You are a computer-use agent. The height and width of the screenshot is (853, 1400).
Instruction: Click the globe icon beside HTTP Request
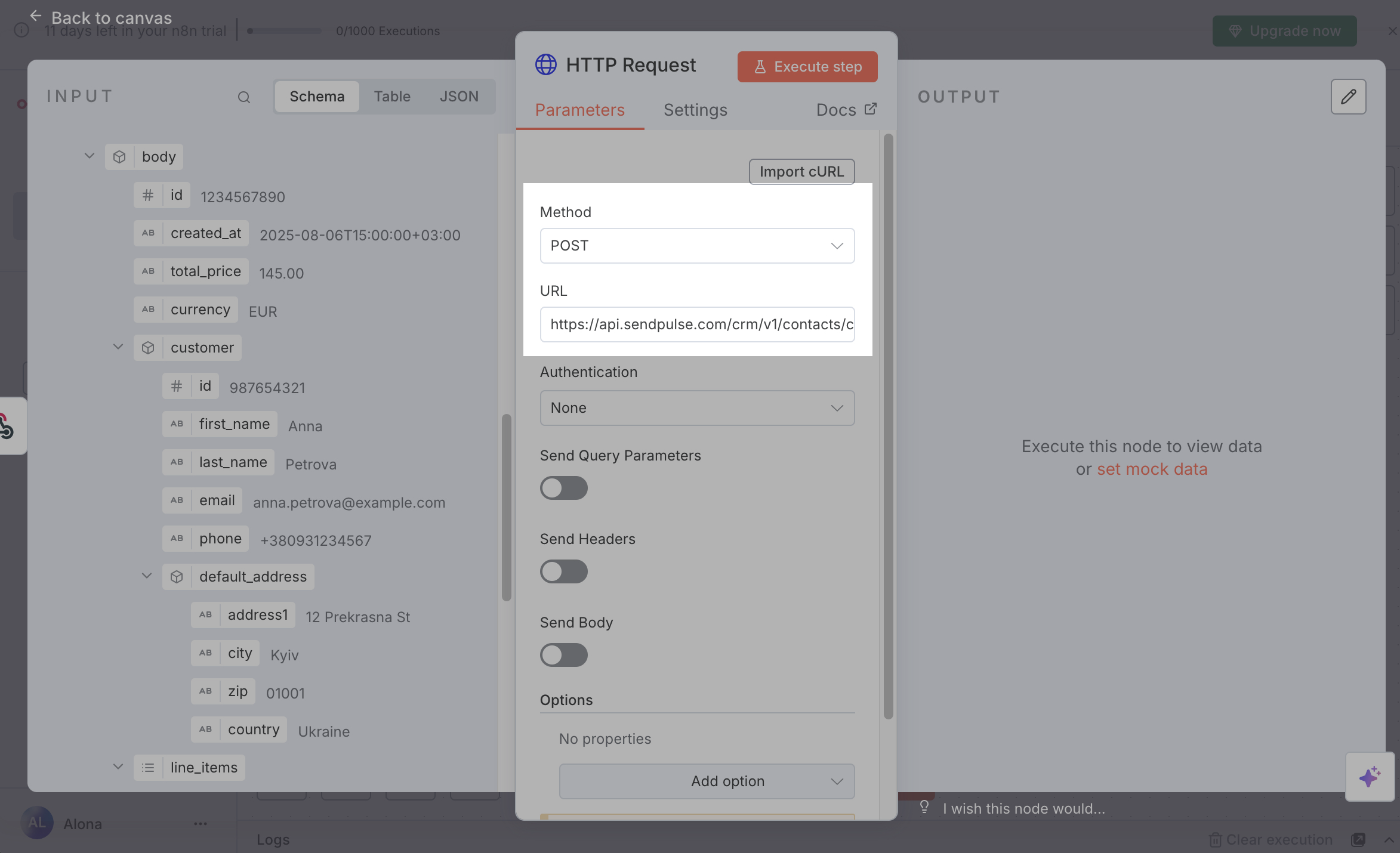tap(545, 64)
